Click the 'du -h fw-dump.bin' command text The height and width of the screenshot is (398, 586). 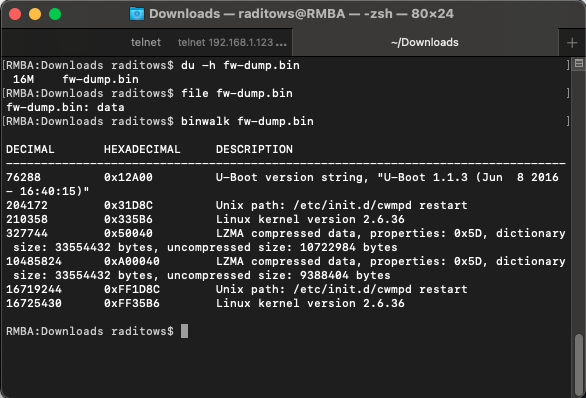coord(240,65)
